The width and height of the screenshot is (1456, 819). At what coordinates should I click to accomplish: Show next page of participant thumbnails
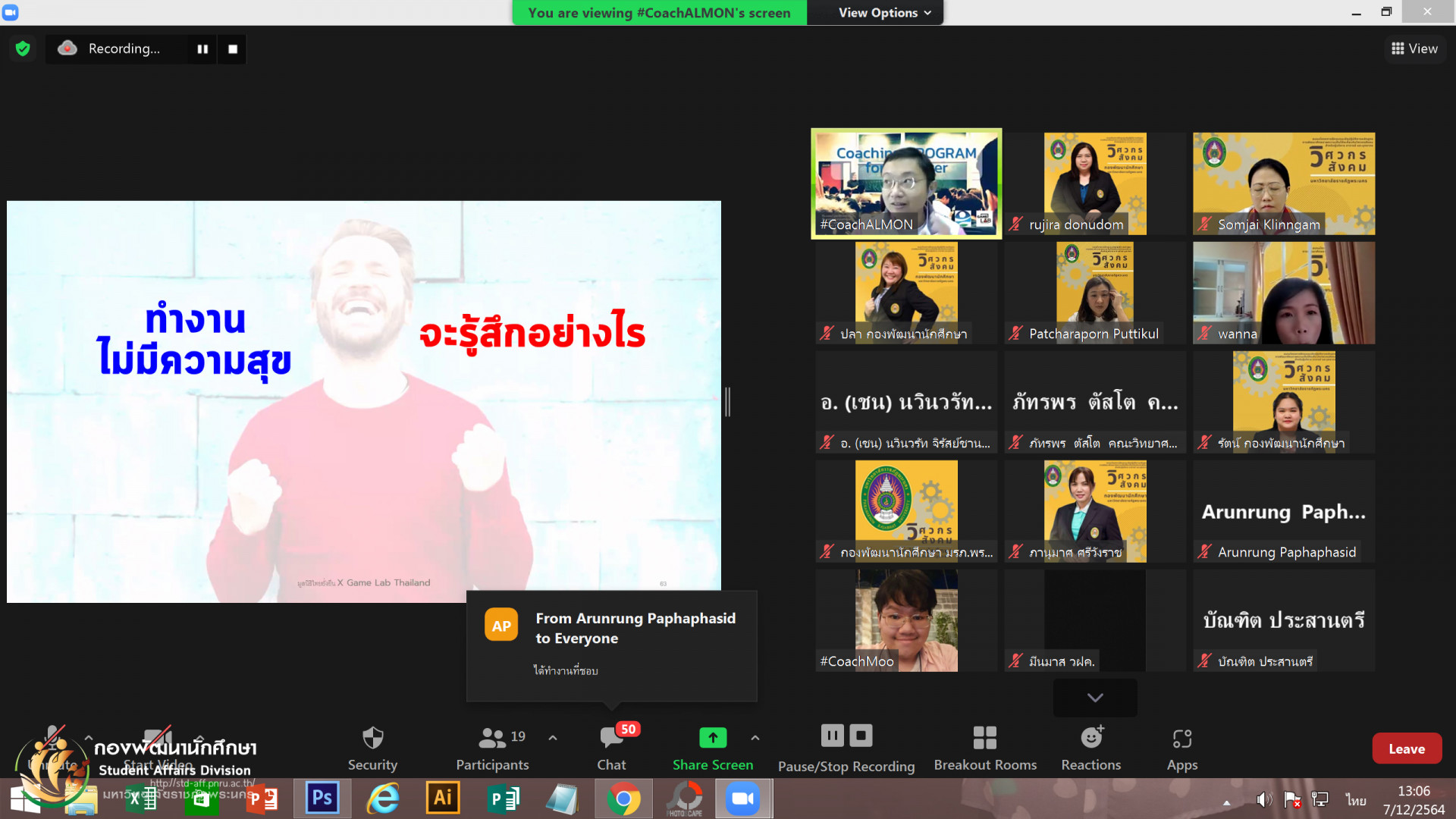point(1094,698)
